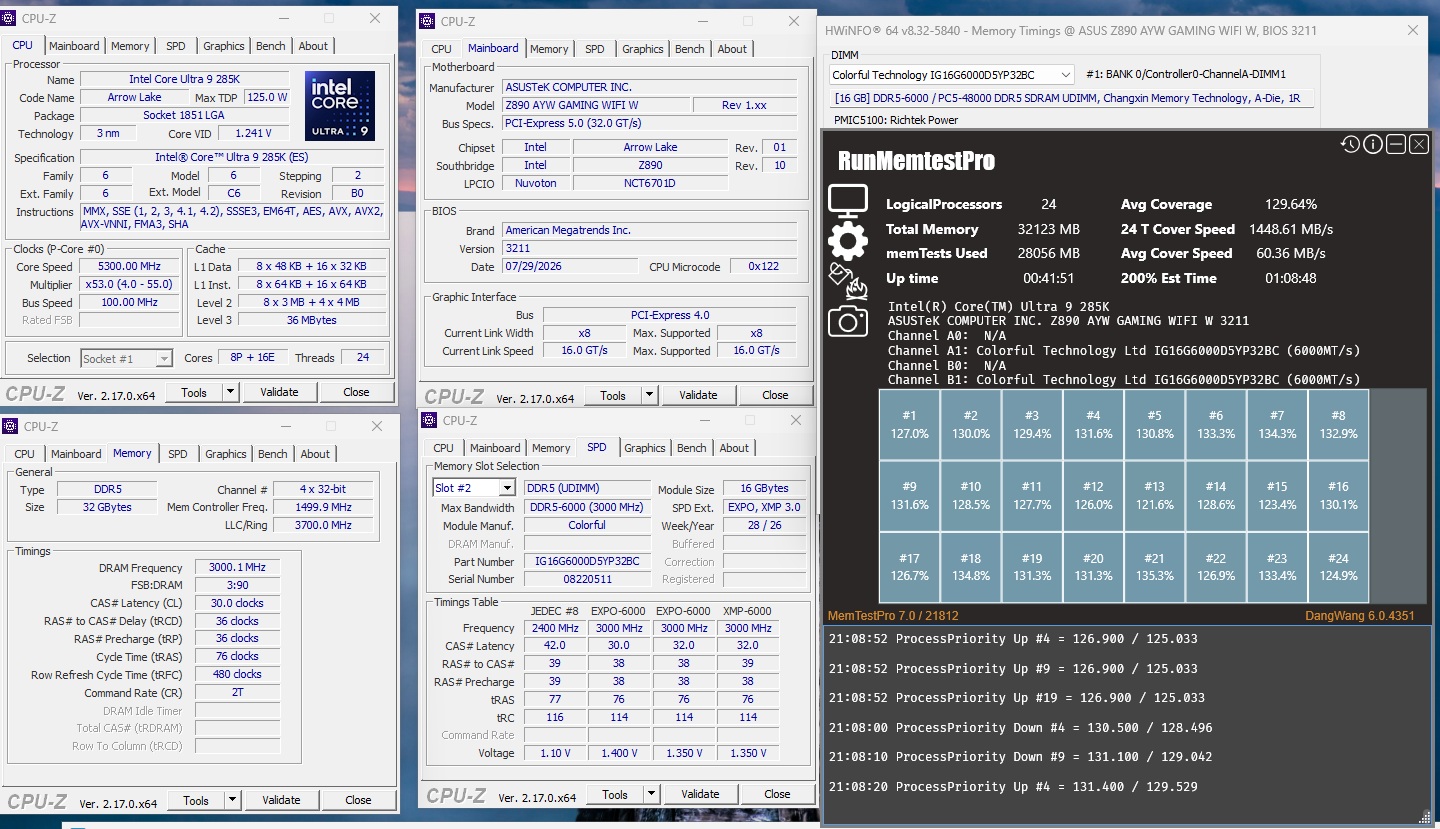1440x829 pixels.
Task: Click CPU-Z title icon in SPD window
Action: pos(430,421)
